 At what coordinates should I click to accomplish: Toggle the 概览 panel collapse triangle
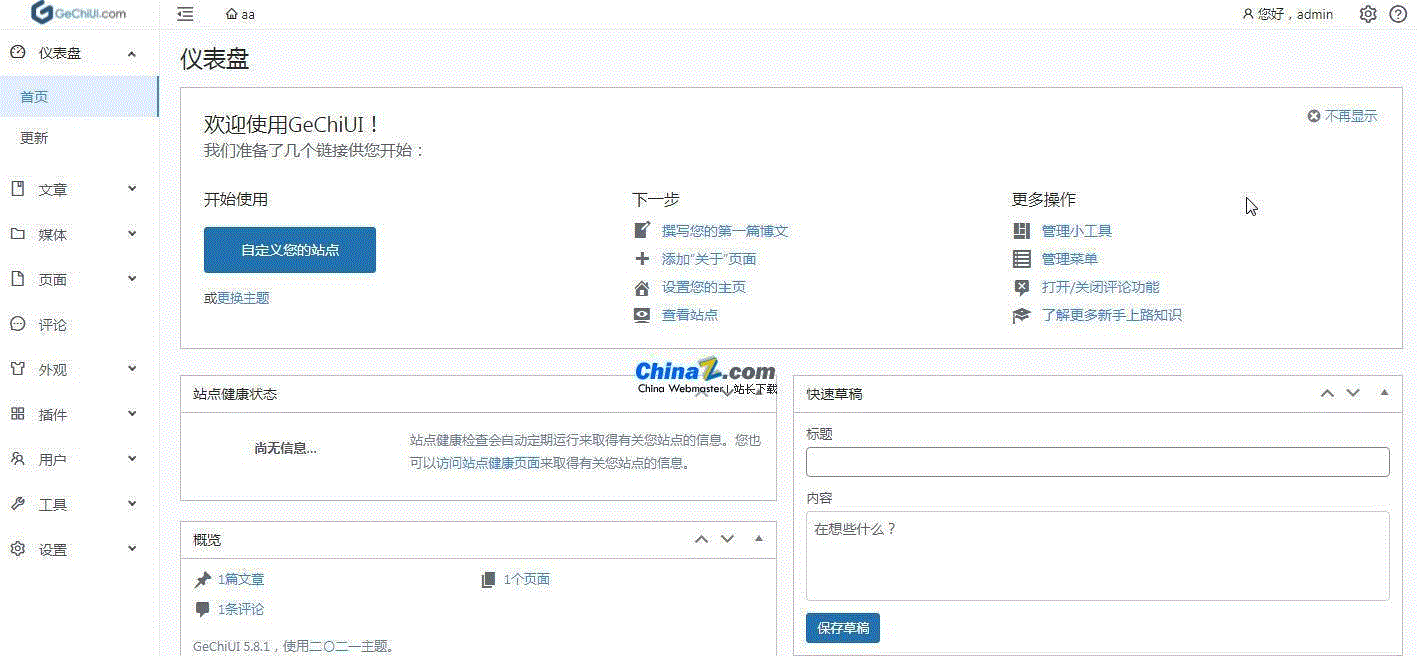click(x=758, y=539)
